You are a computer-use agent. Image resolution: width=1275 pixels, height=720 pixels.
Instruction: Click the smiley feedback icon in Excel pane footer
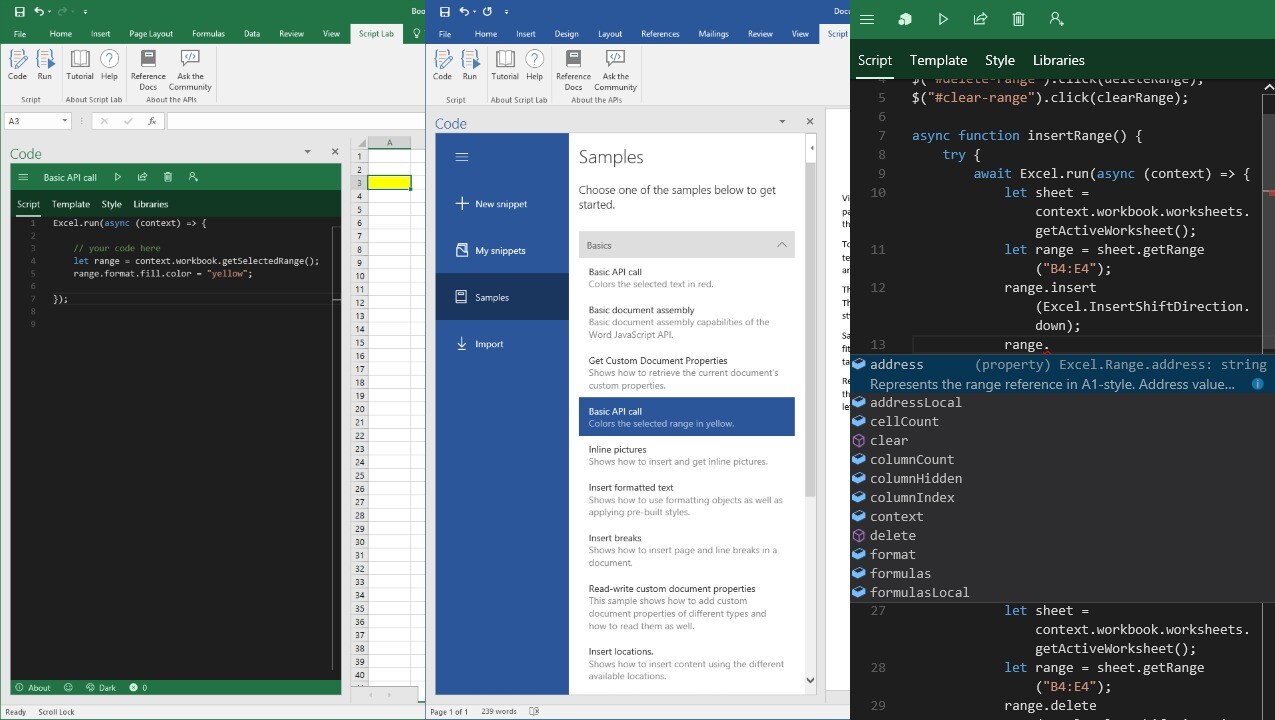[x=68, y=687]
